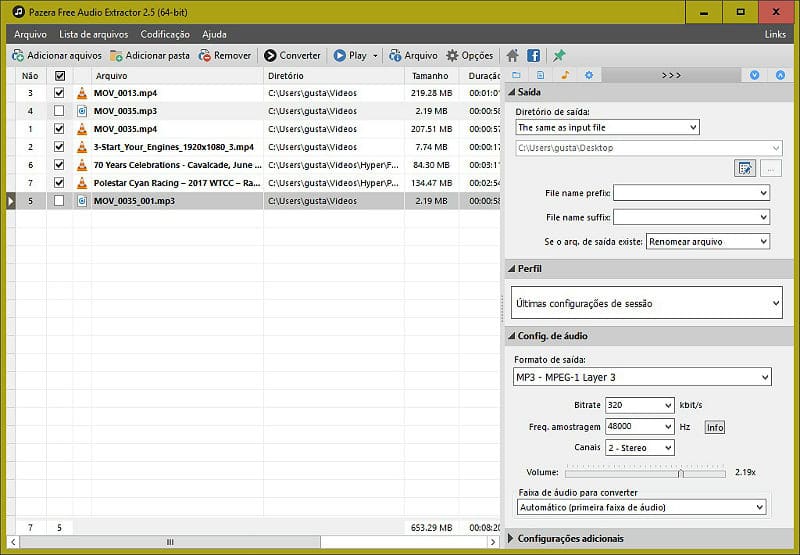The image size is (800, 555).
Task: Collapse the Perfil section header
Action: [512, 269]
